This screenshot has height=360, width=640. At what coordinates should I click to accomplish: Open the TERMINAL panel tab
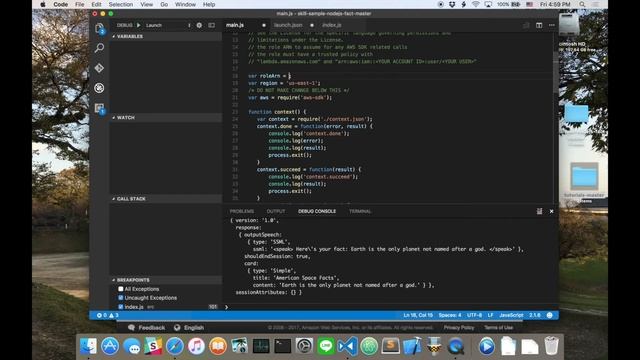360,211
